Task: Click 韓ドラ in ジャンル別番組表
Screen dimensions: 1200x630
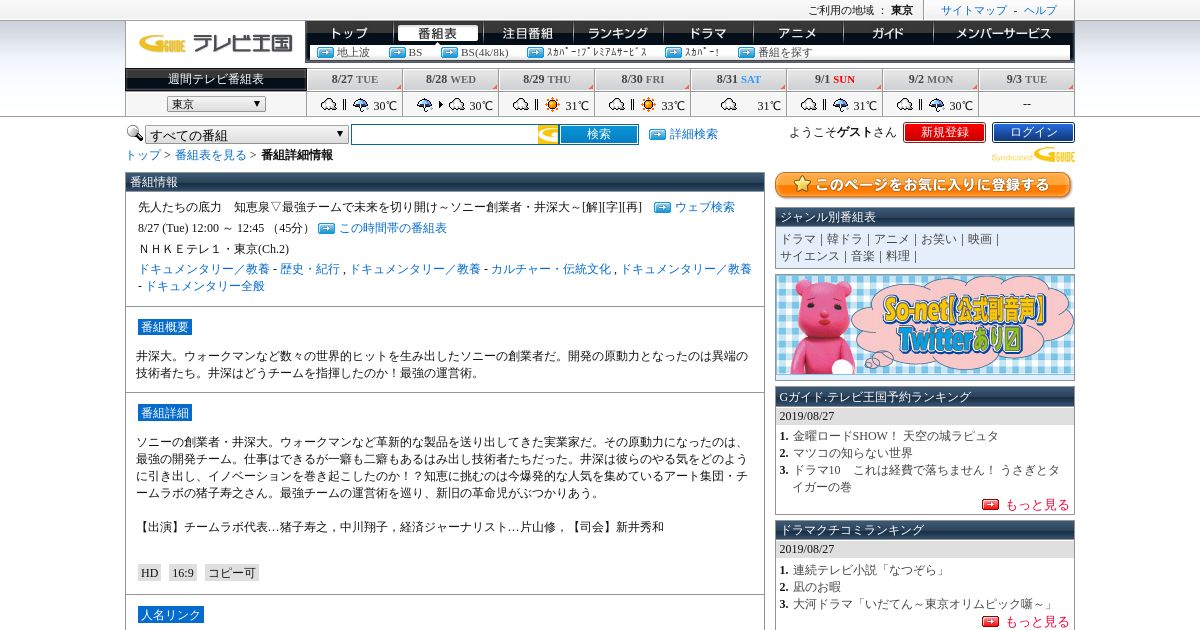Action: click(844, 239)
